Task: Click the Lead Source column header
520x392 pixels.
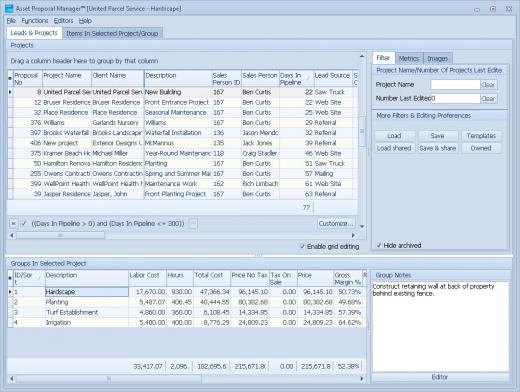Action: [x=333, y=79]
